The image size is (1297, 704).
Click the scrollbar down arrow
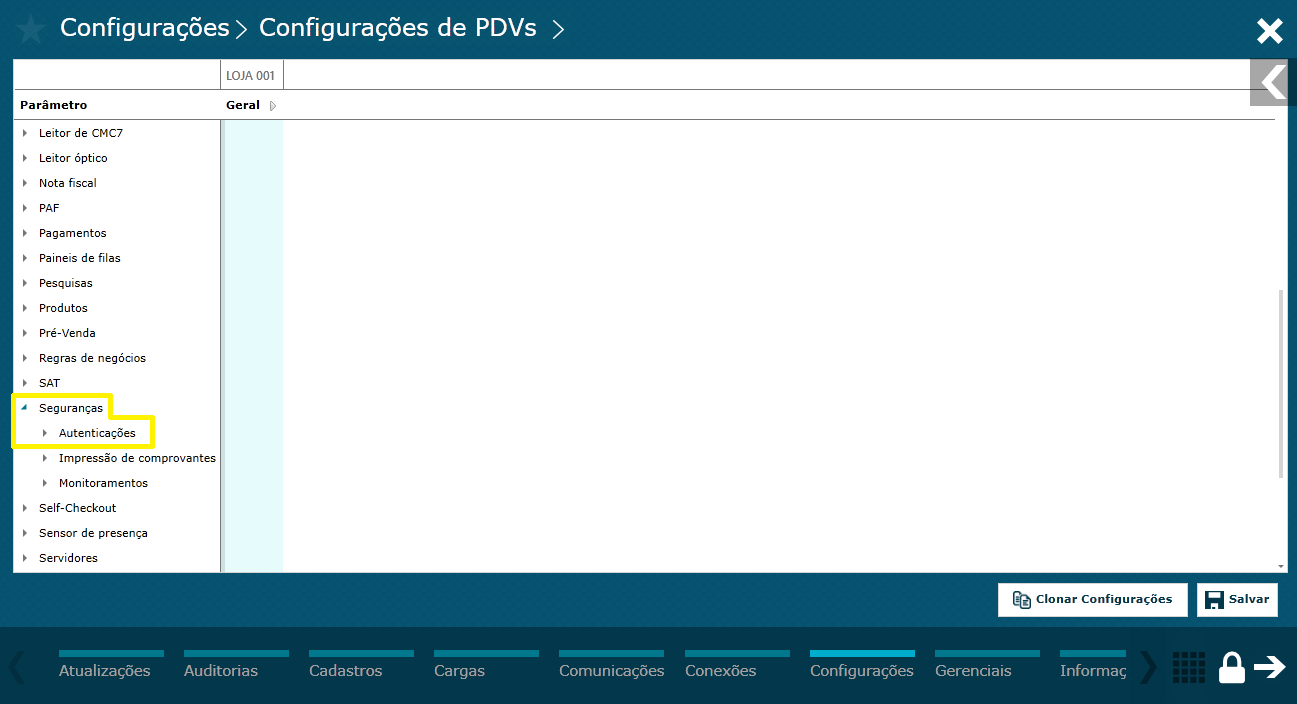pos(1281,566)
